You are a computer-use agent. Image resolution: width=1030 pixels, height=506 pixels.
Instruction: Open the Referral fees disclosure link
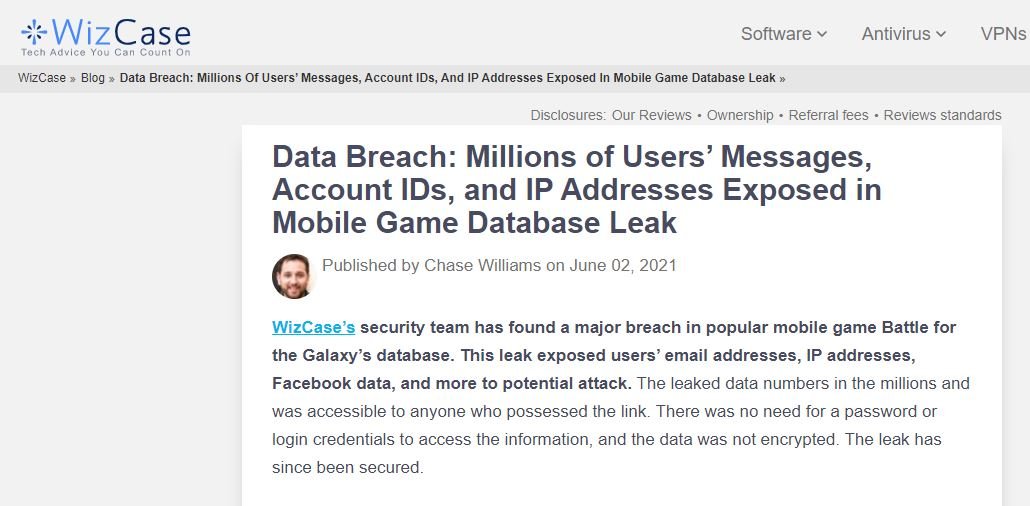pos(828,115)
